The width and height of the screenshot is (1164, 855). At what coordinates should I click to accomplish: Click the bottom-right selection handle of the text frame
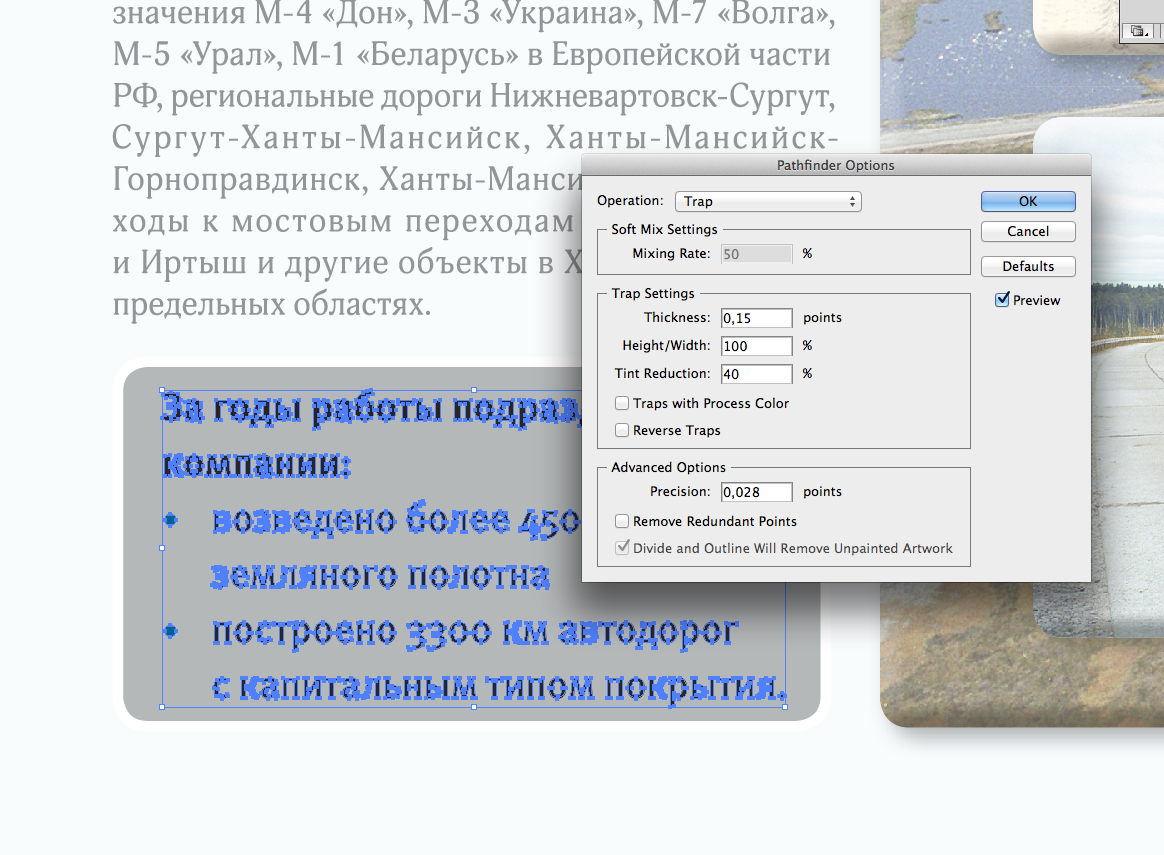(785, 707)
